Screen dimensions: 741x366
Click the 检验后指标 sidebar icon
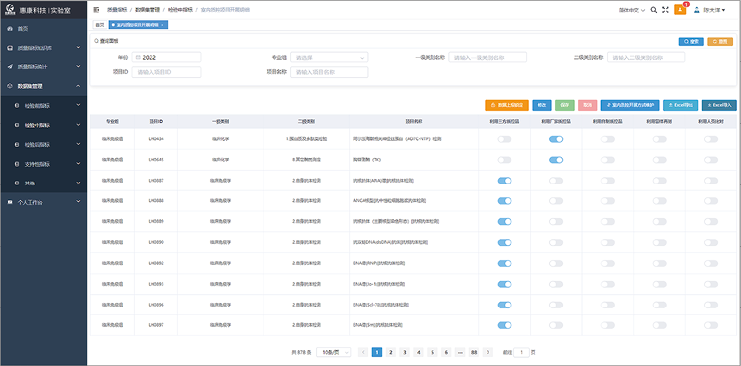point(18,145)
